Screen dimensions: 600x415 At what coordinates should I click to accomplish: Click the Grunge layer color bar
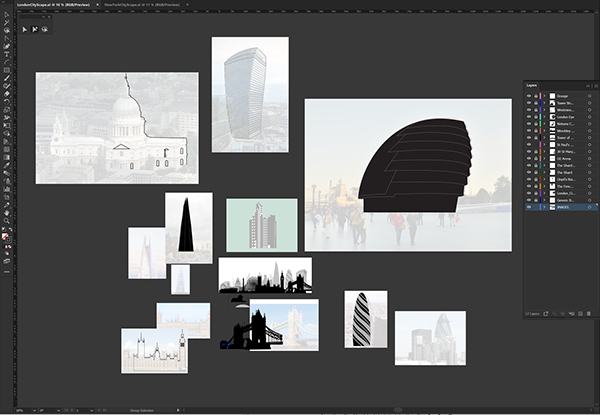point(540,96)
